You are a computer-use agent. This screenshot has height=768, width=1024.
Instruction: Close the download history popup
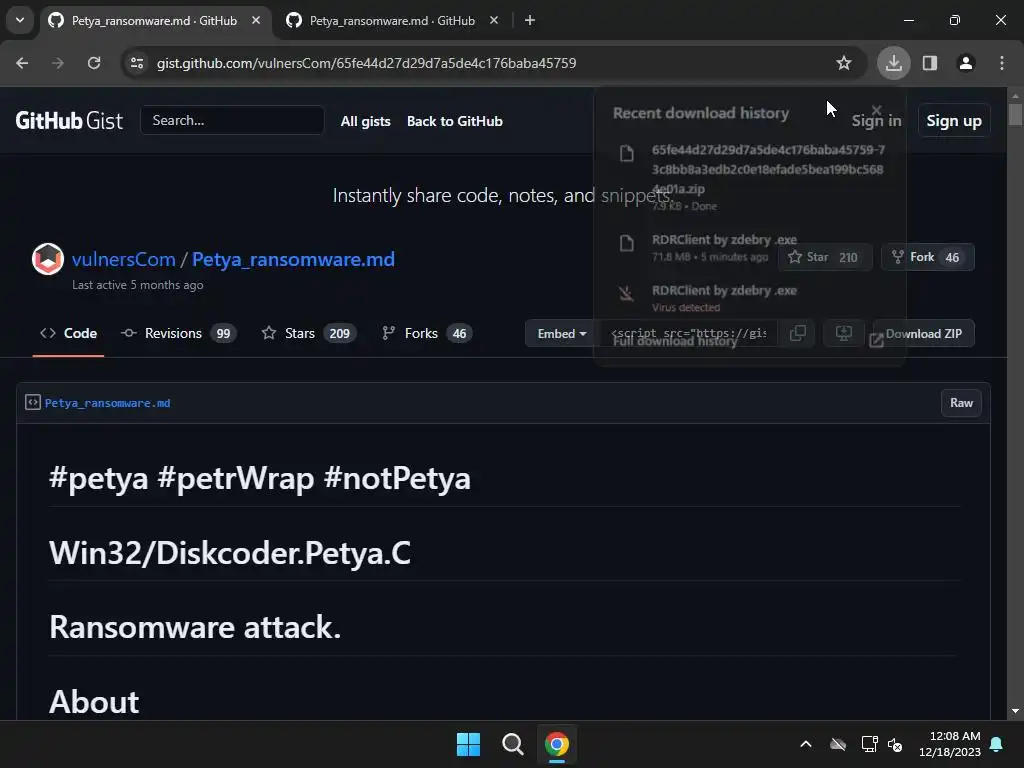(x=876, y=110)
